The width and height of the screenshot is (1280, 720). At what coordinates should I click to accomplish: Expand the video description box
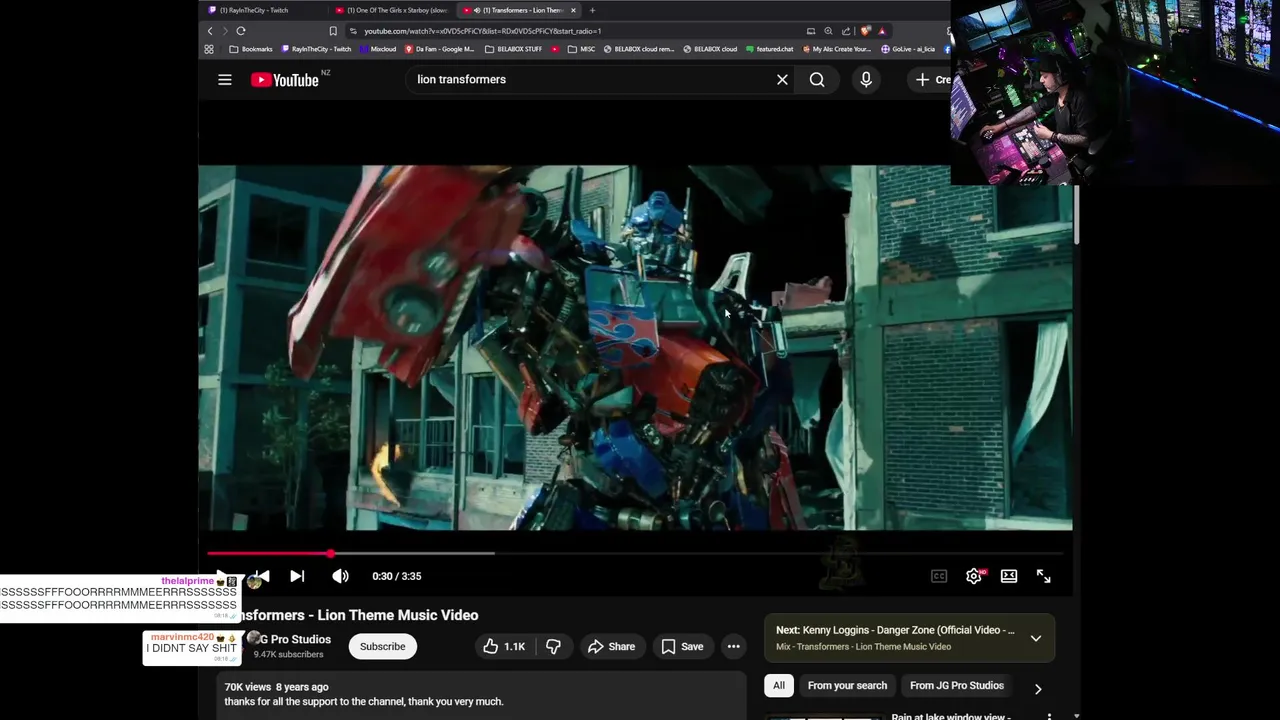[x=482, y=696]
